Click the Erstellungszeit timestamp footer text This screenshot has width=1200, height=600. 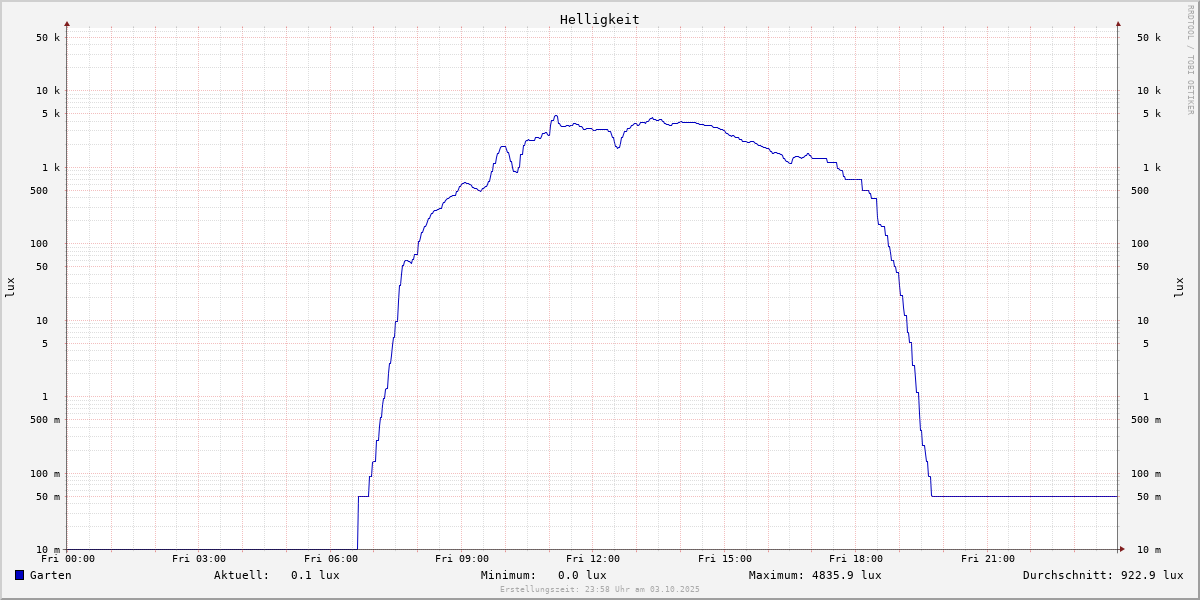click(x=600, y=589)
